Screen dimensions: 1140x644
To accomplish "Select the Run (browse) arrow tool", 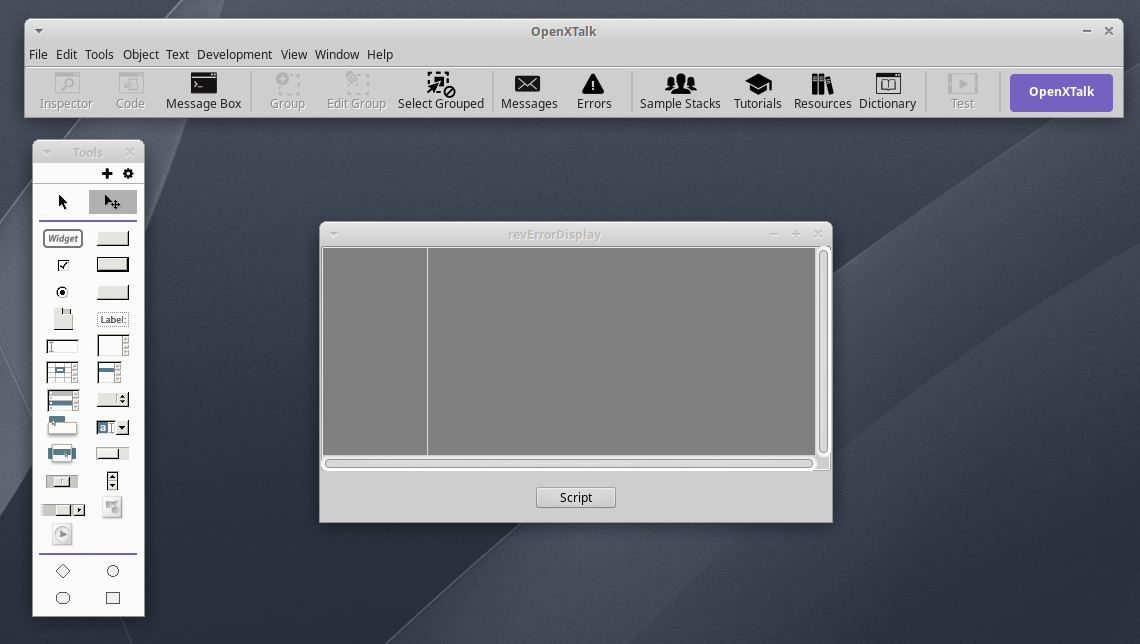I will (63, 202).
